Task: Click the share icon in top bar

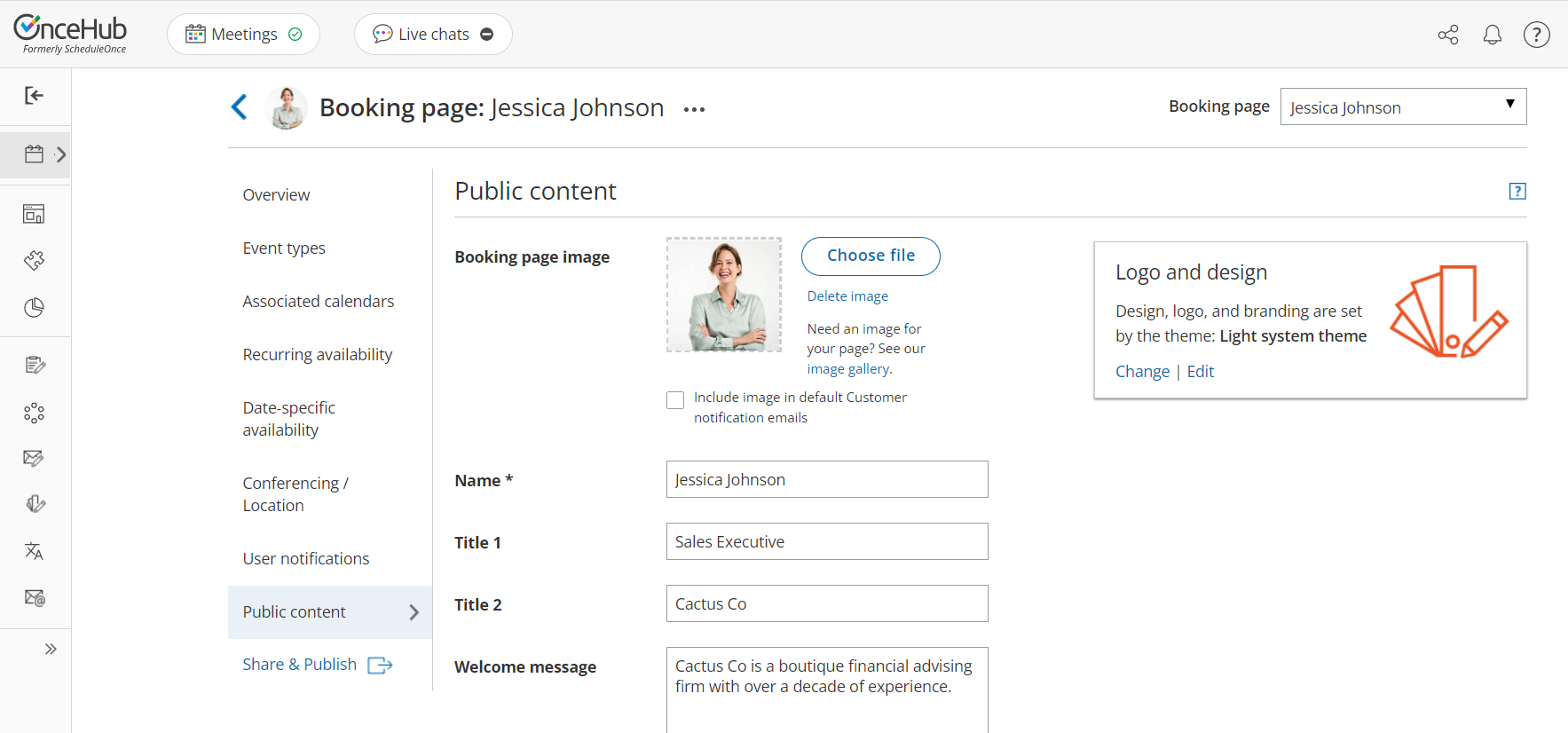Action: [x=1447, y=35]
